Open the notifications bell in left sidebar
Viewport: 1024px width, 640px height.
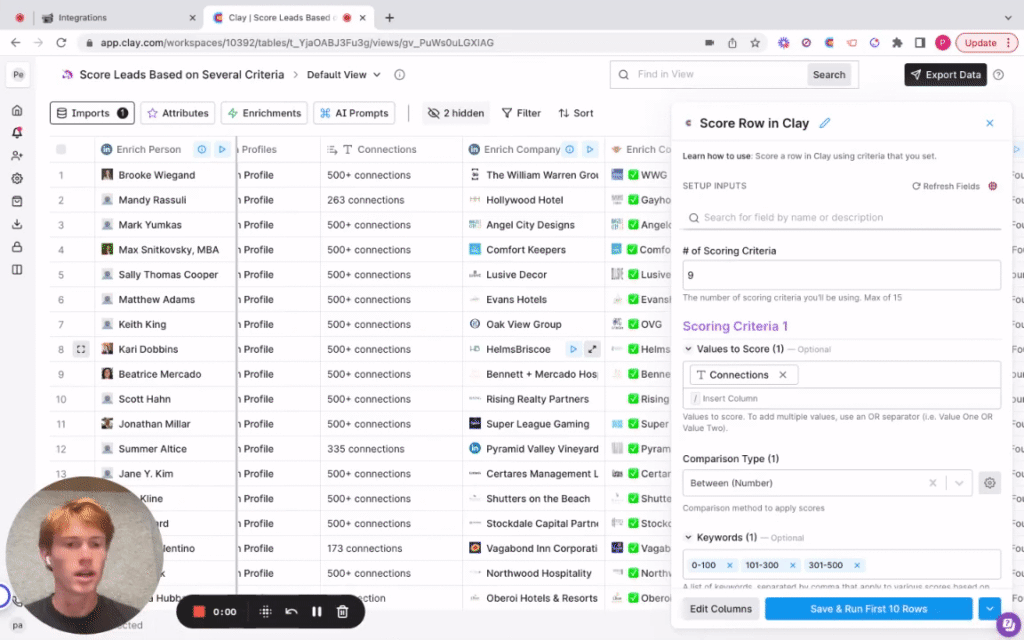click(17, 133)
